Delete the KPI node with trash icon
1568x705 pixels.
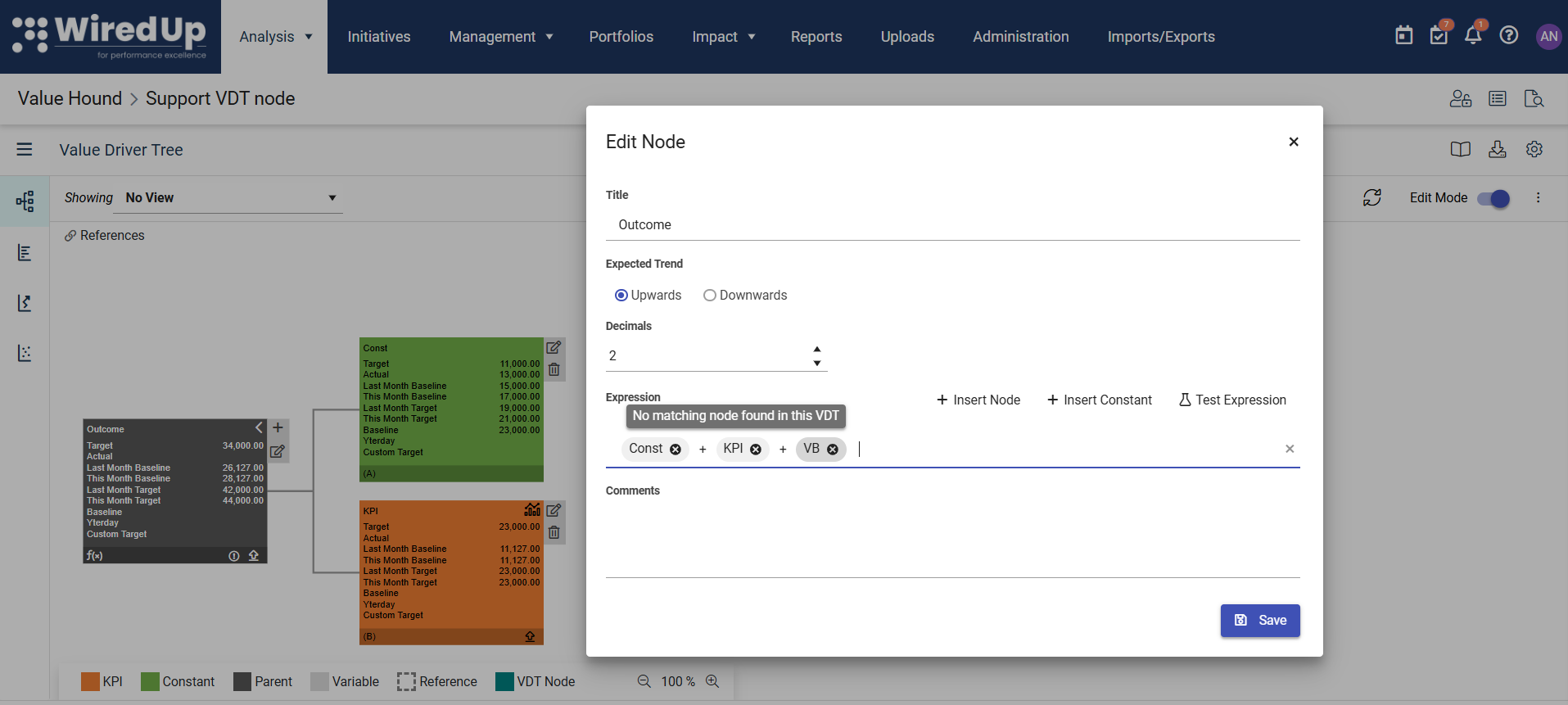554,532
